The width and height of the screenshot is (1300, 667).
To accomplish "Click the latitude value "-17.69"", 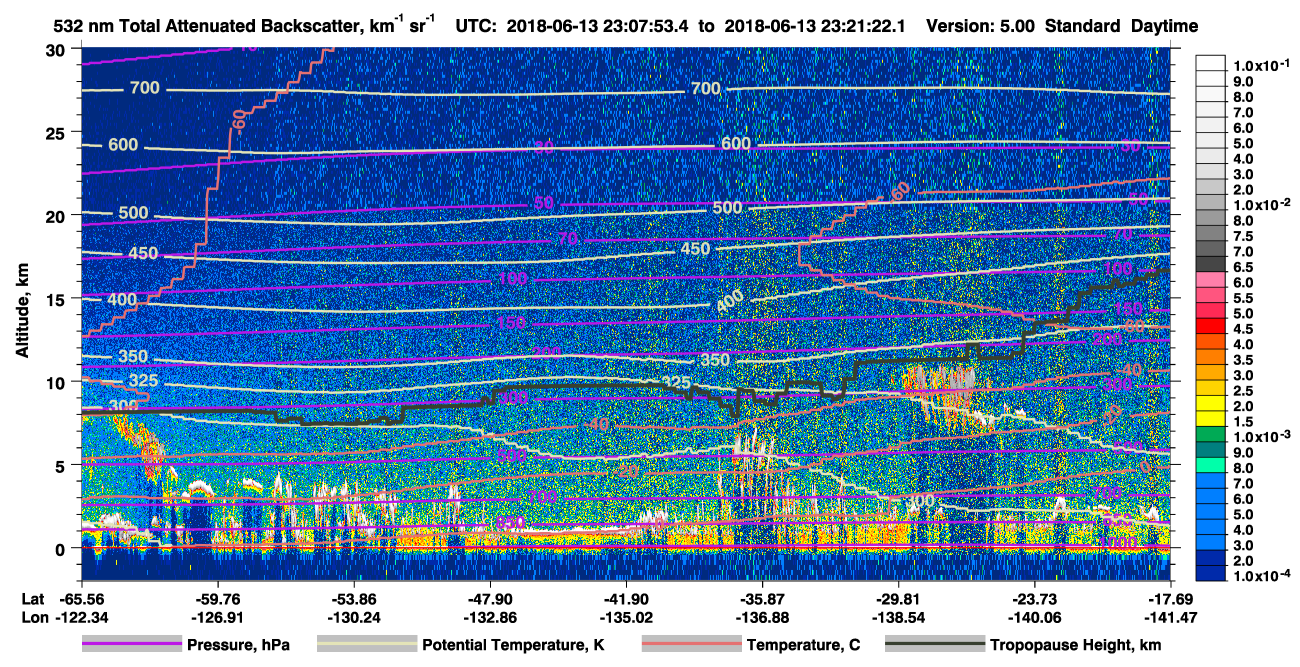I will [x=1170, y=599].
